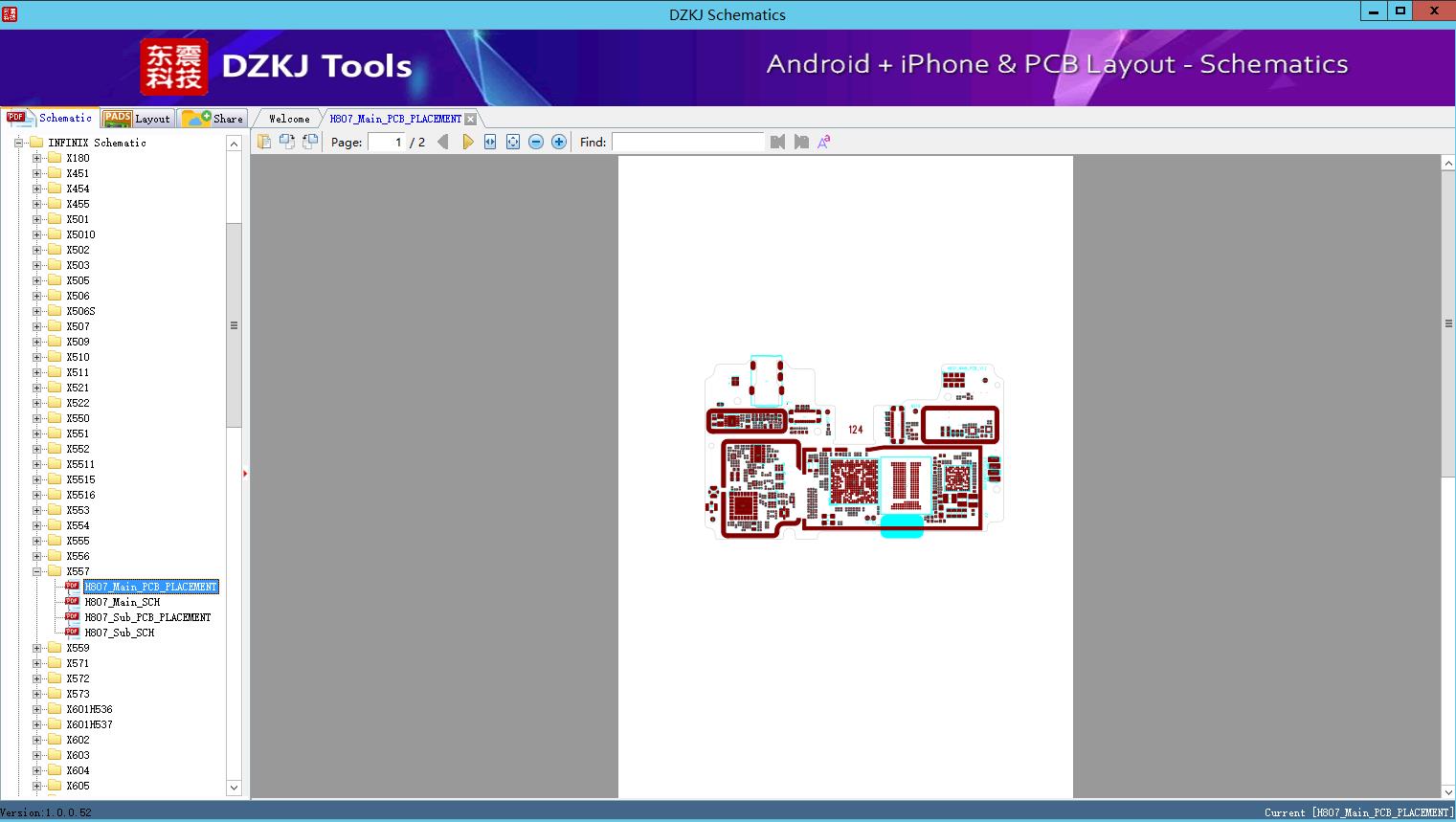This screenshot has width=1456, height=822.
Task: Close the H807_Main_PCB_PLACEMENT tab
Action: coord(471,119)
